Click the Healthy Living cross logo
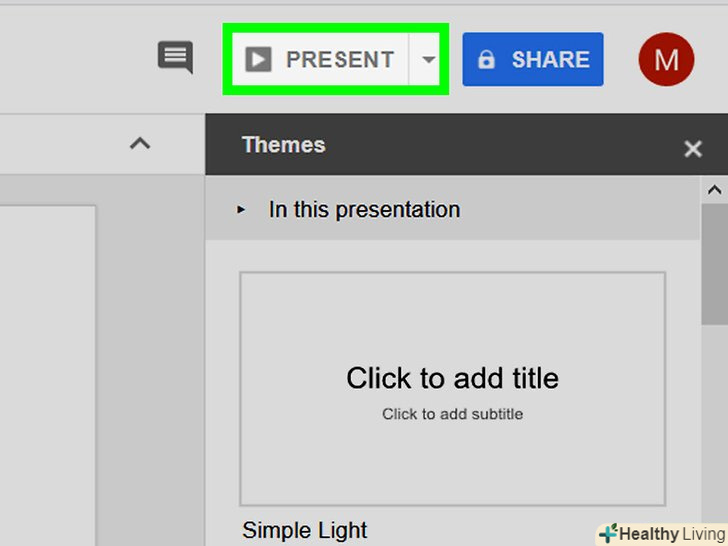Screen dimensions: 728x546 coord(608,533)
